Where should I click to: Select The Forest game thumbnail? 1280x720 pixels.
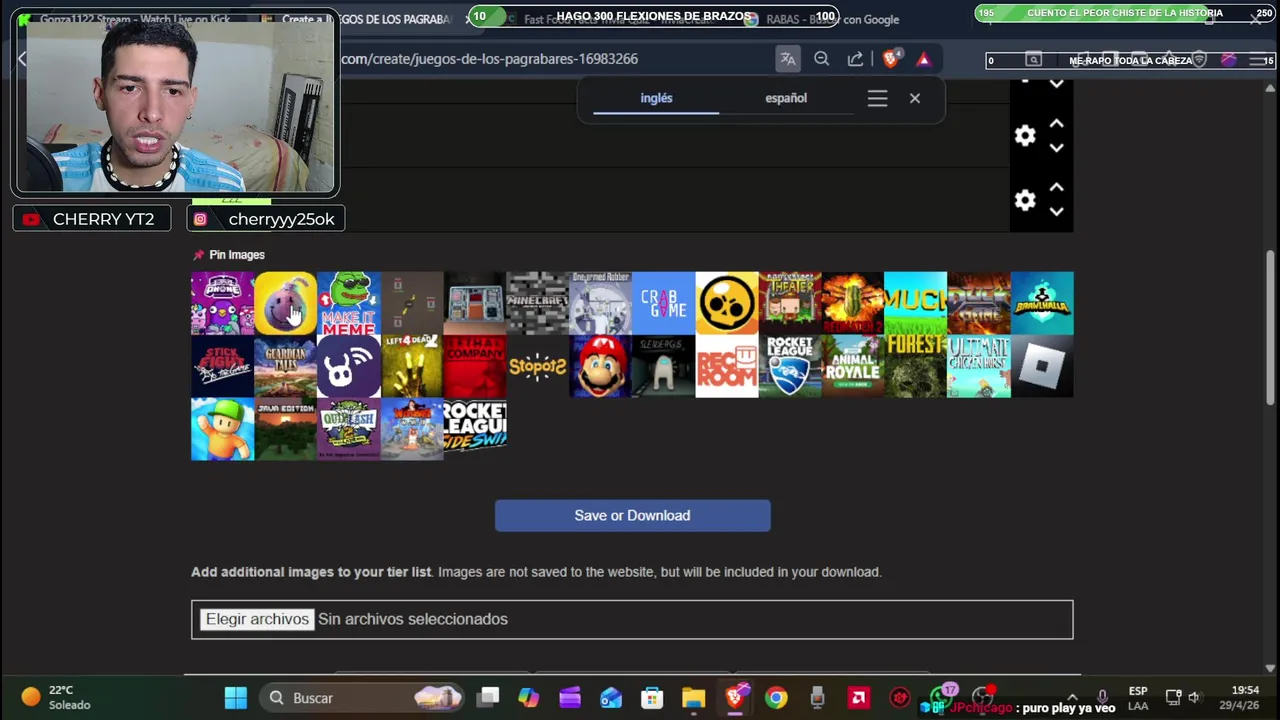click(x=915, y=366)
